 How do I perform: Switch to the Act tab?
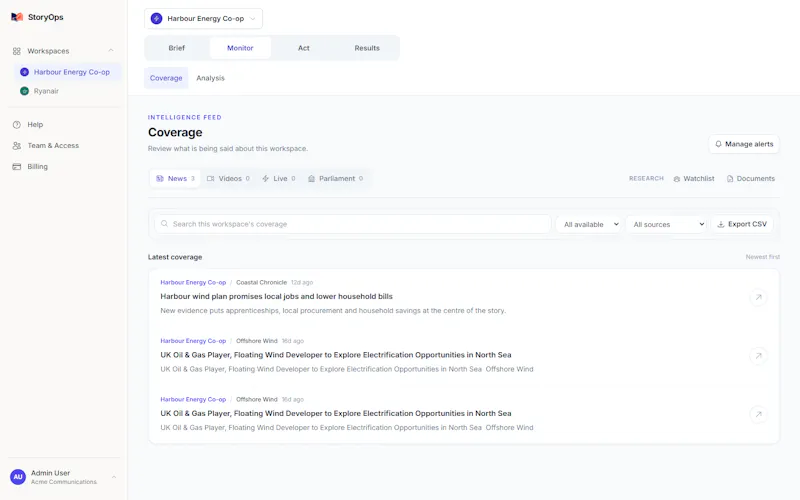tap(304, 48)
